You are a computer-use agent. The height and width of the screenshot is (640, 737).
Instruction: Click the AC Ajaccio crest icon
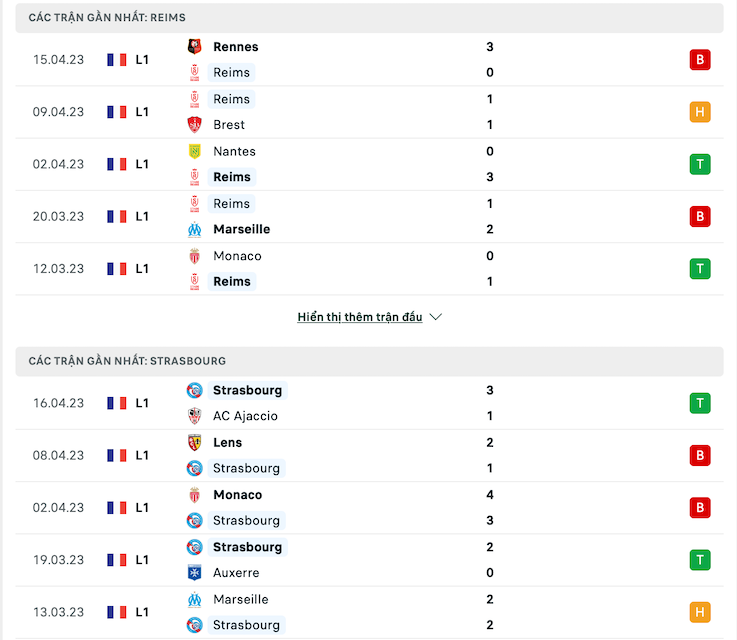pyautogui.click(x=195, y=416)
